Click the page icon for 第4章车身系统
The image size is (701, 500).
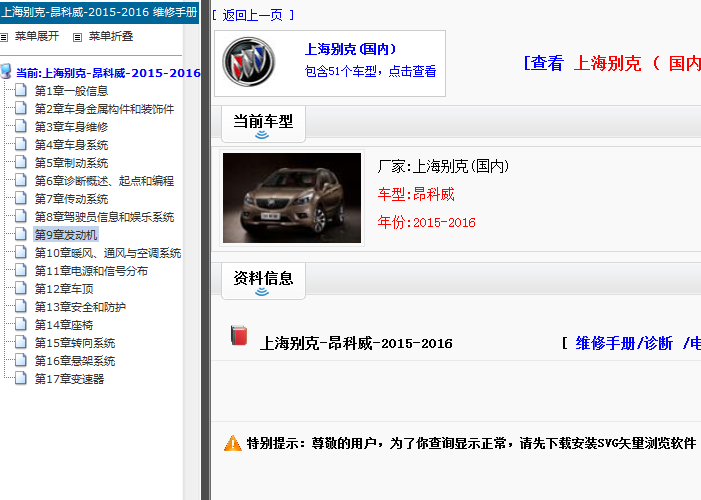coord(21,144)
